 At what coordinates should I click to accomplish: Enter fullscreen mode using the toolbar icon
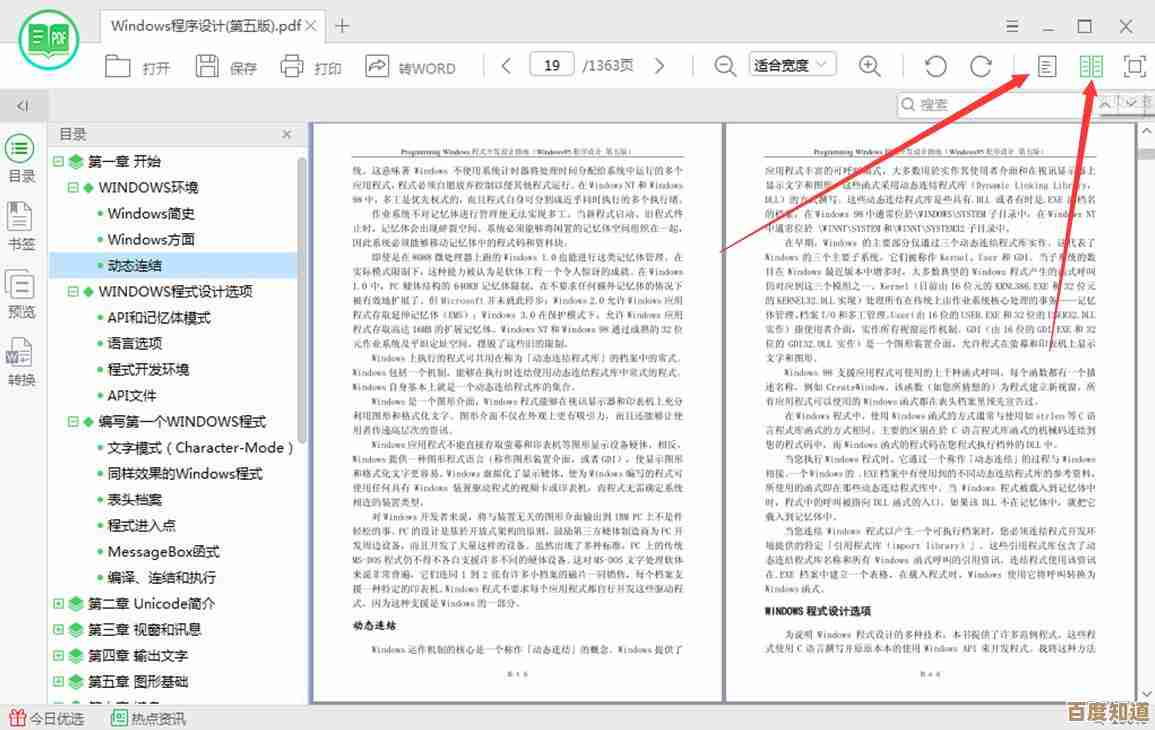coord(1134,67)
